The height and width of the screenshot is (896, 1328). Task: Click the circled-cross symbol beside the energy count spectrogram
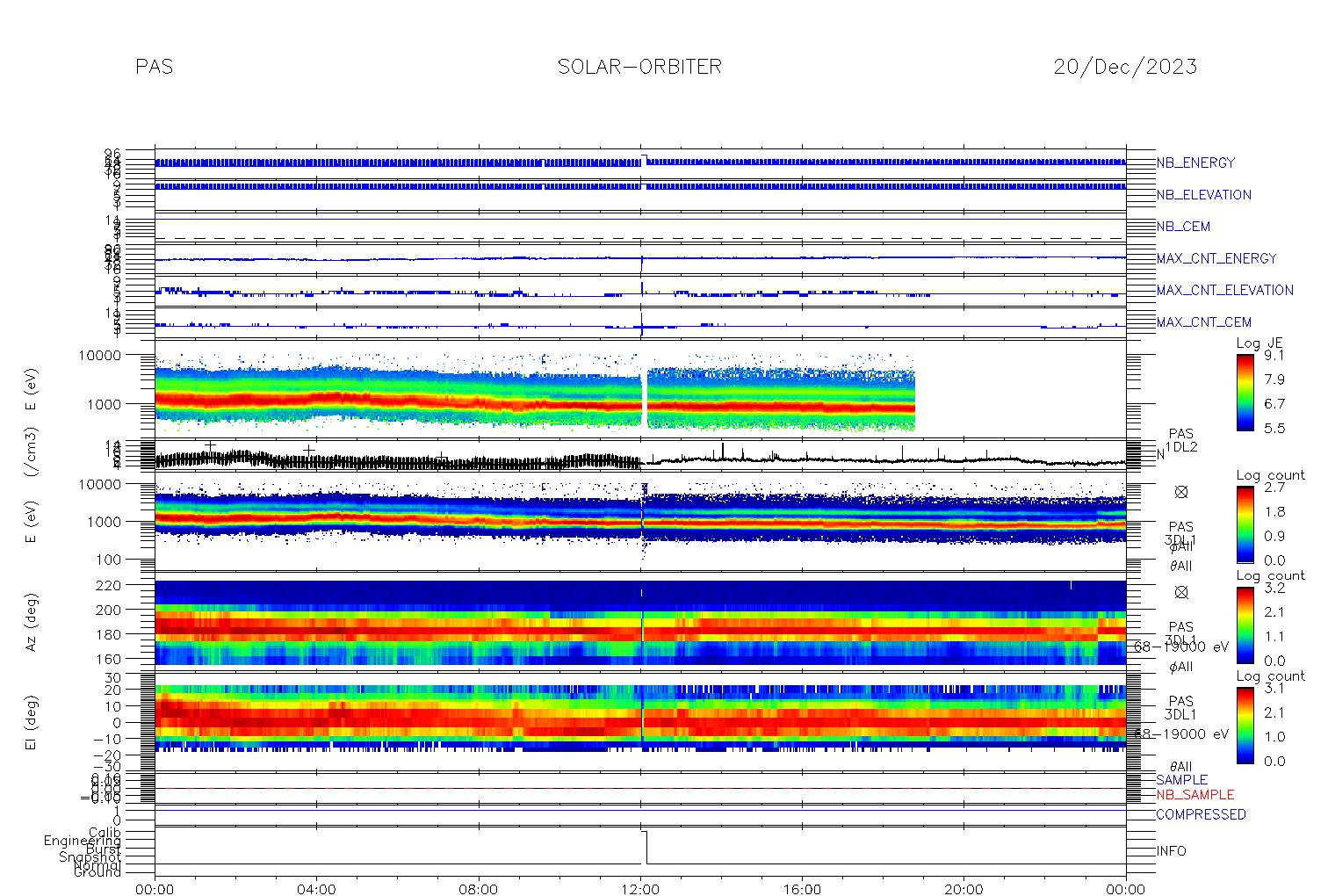1180,492
